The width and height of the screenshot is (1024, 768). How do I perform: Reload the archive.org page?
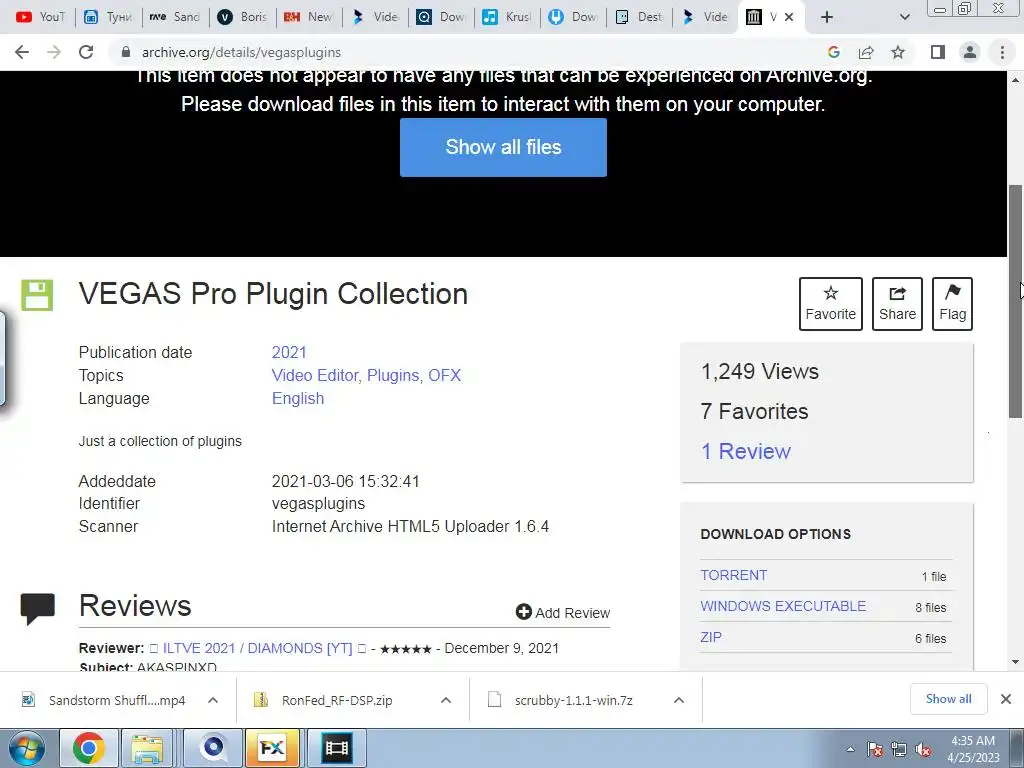86,52
